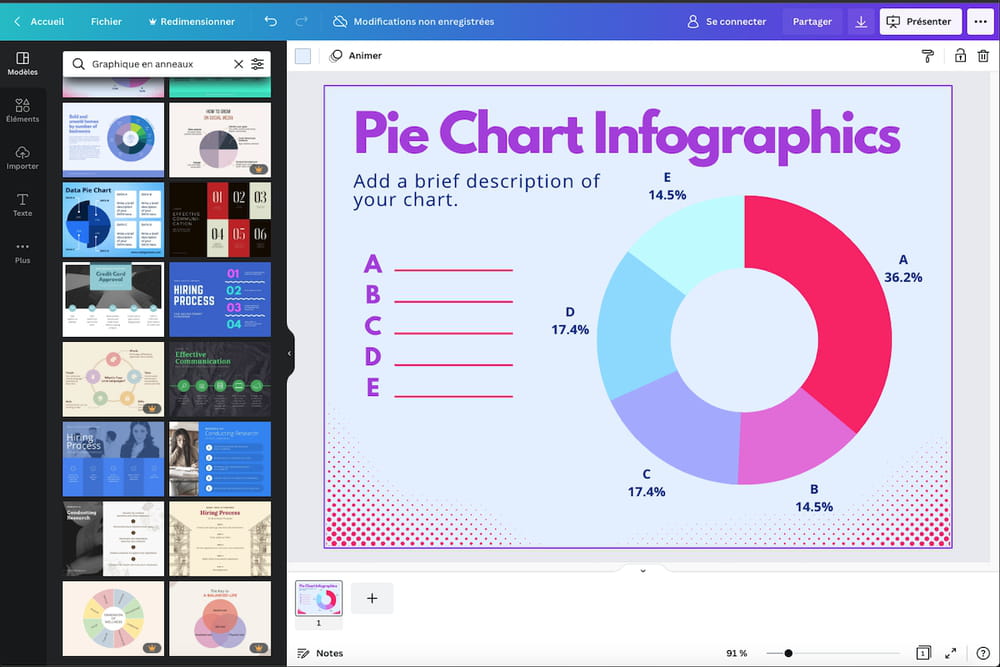Click the download icon in top bar

pyautogui.click(x=861, y=21)
